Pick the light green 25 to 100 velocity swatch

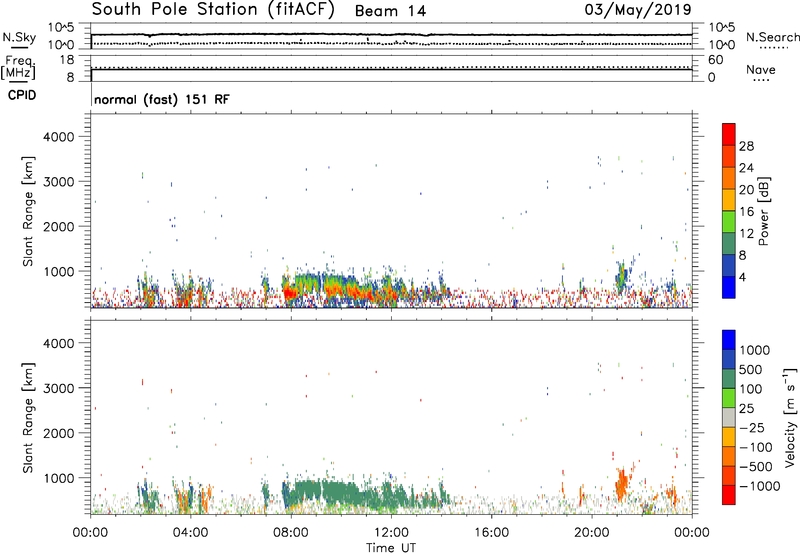[x=729, y=398]
